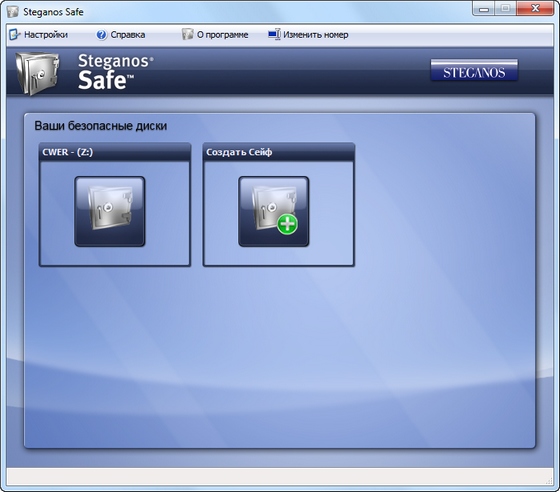
Task: Click the resize grip in status bar
Action: [x=549, y=481]
